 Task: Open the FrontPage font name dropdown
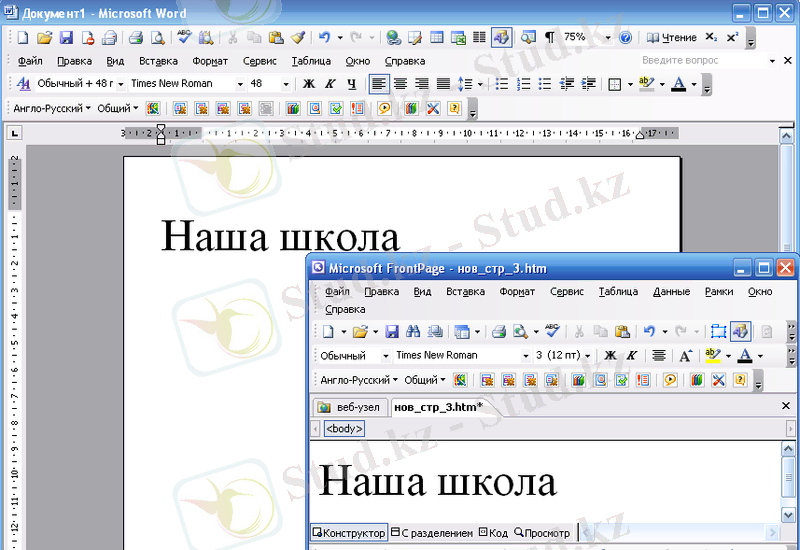[526, 356]
